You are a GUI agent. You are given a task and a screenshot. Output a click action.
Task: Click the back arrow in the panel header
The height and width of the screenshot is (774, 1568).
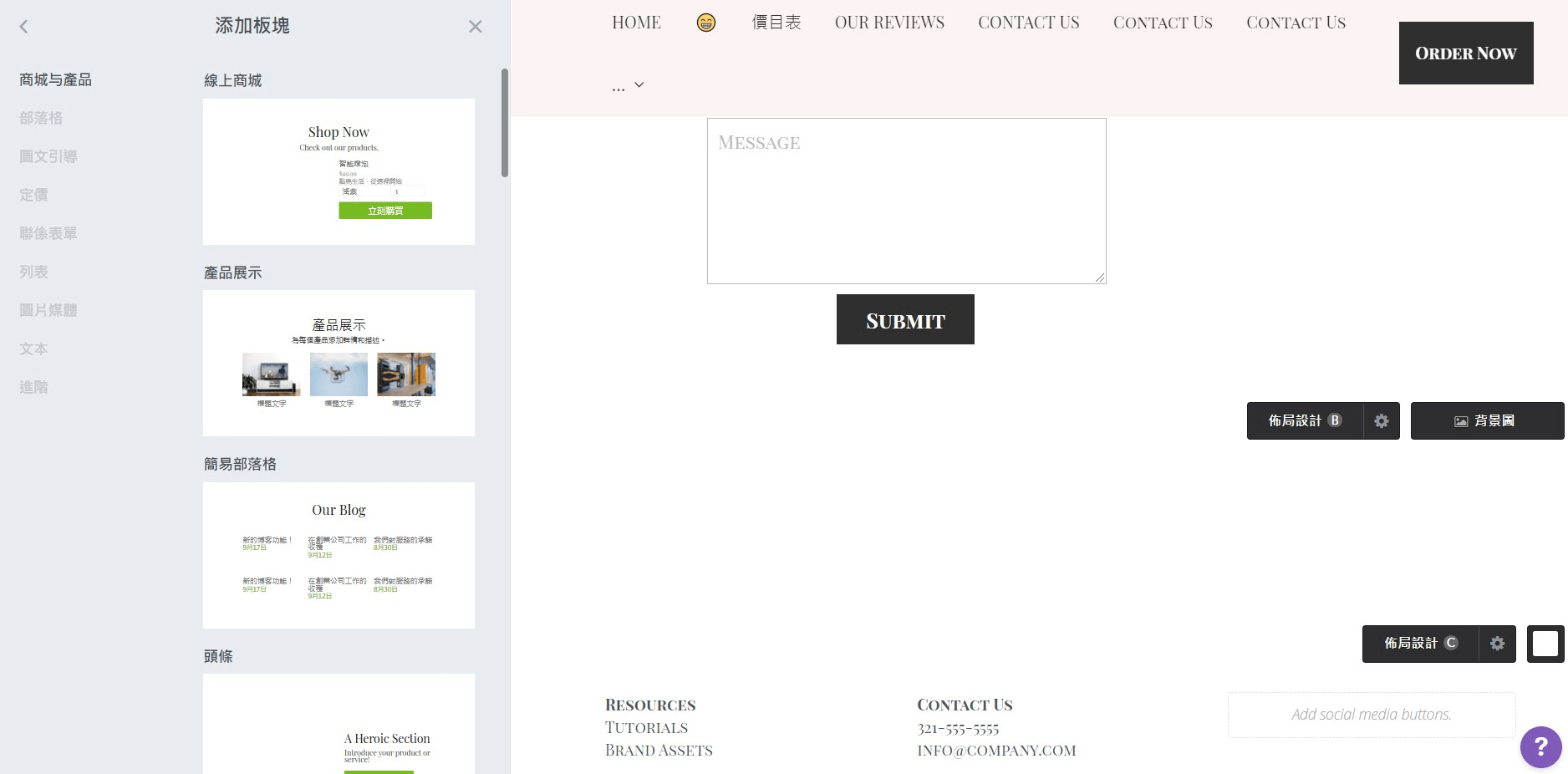tap(23, 27)
